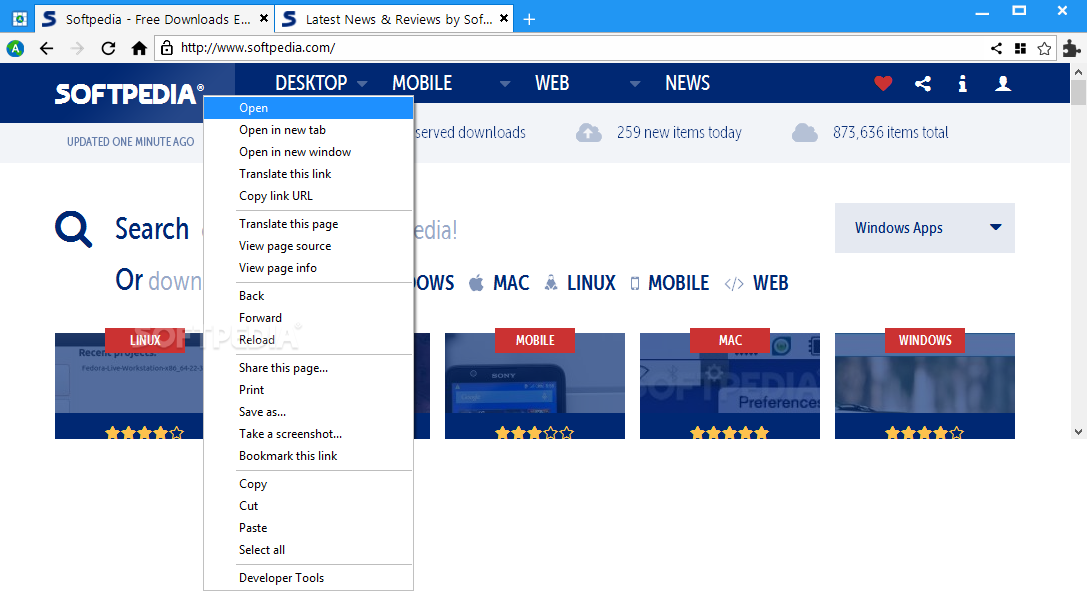Image resolution: width=1087 pixels, height=591 pixels.
Task: Click the browser app icon in title bar
Action: click(x=19, y=19)
